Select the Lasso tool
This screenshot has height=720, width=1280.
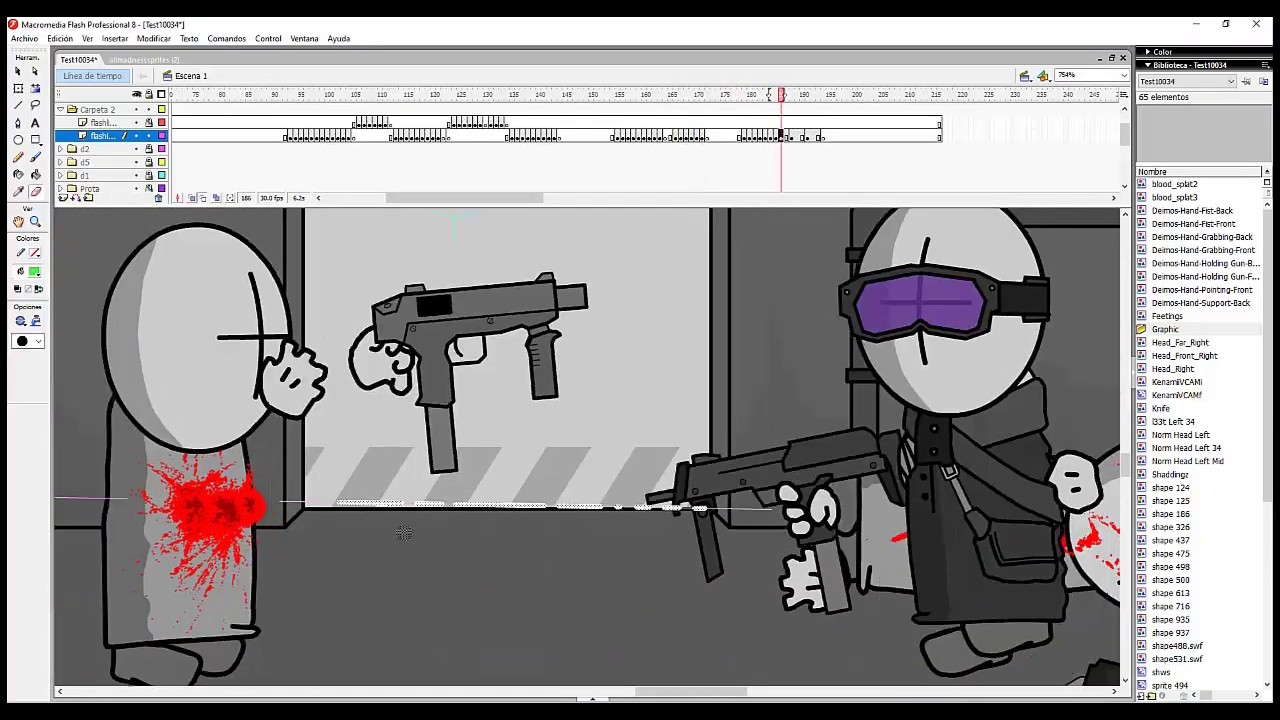35,105
